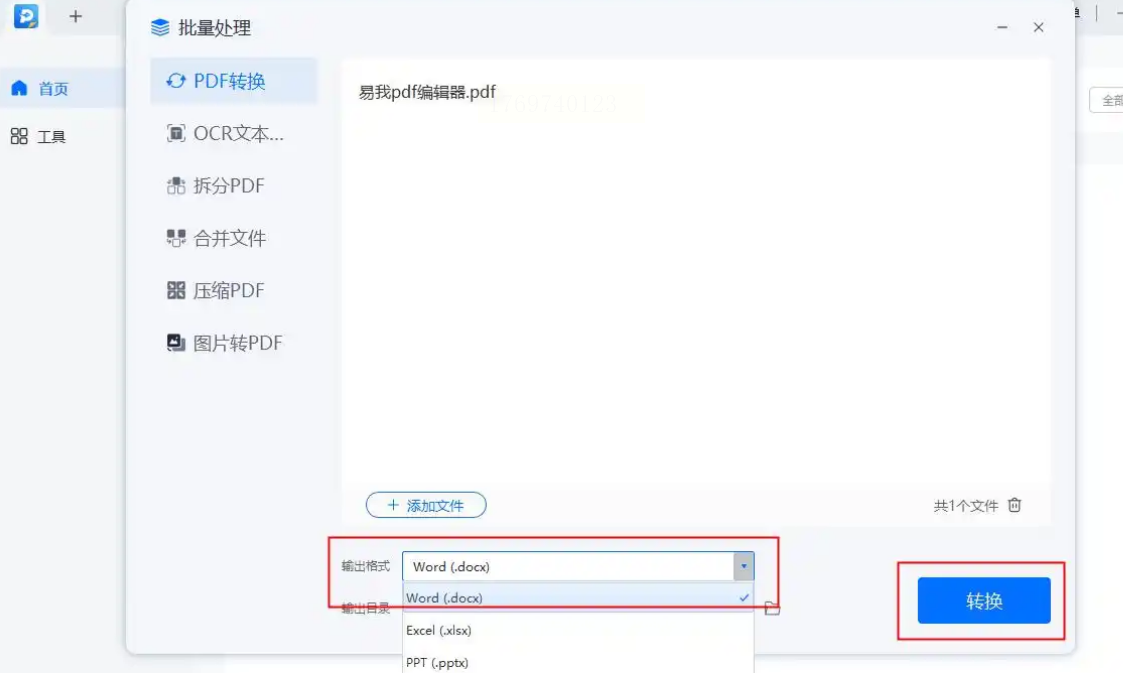Select the PDF转换 tab
Viewport: 1123px width, 673px height.
click(x=233, y=81)
